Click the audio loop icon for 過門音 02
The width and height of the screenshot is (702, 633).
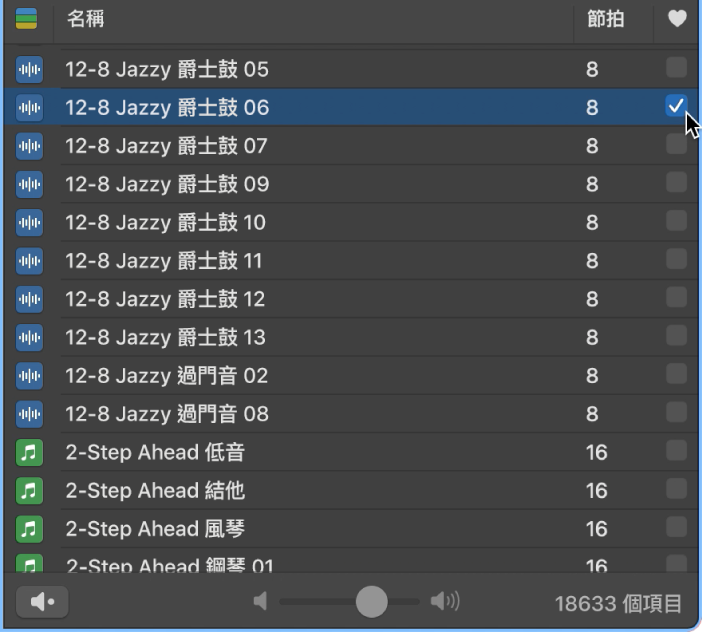pos(30,376)
